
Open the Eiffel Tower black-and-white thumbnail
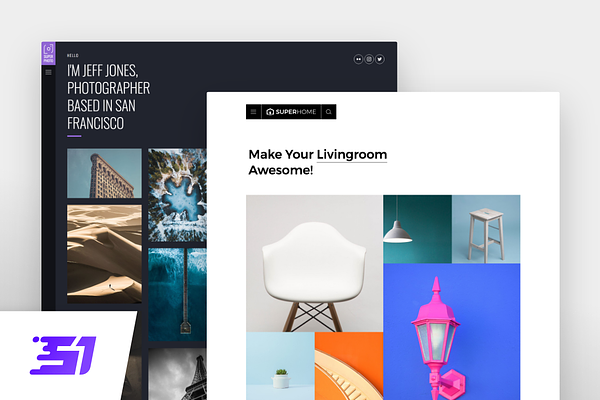pyautogui.click(x=177, y=374)
